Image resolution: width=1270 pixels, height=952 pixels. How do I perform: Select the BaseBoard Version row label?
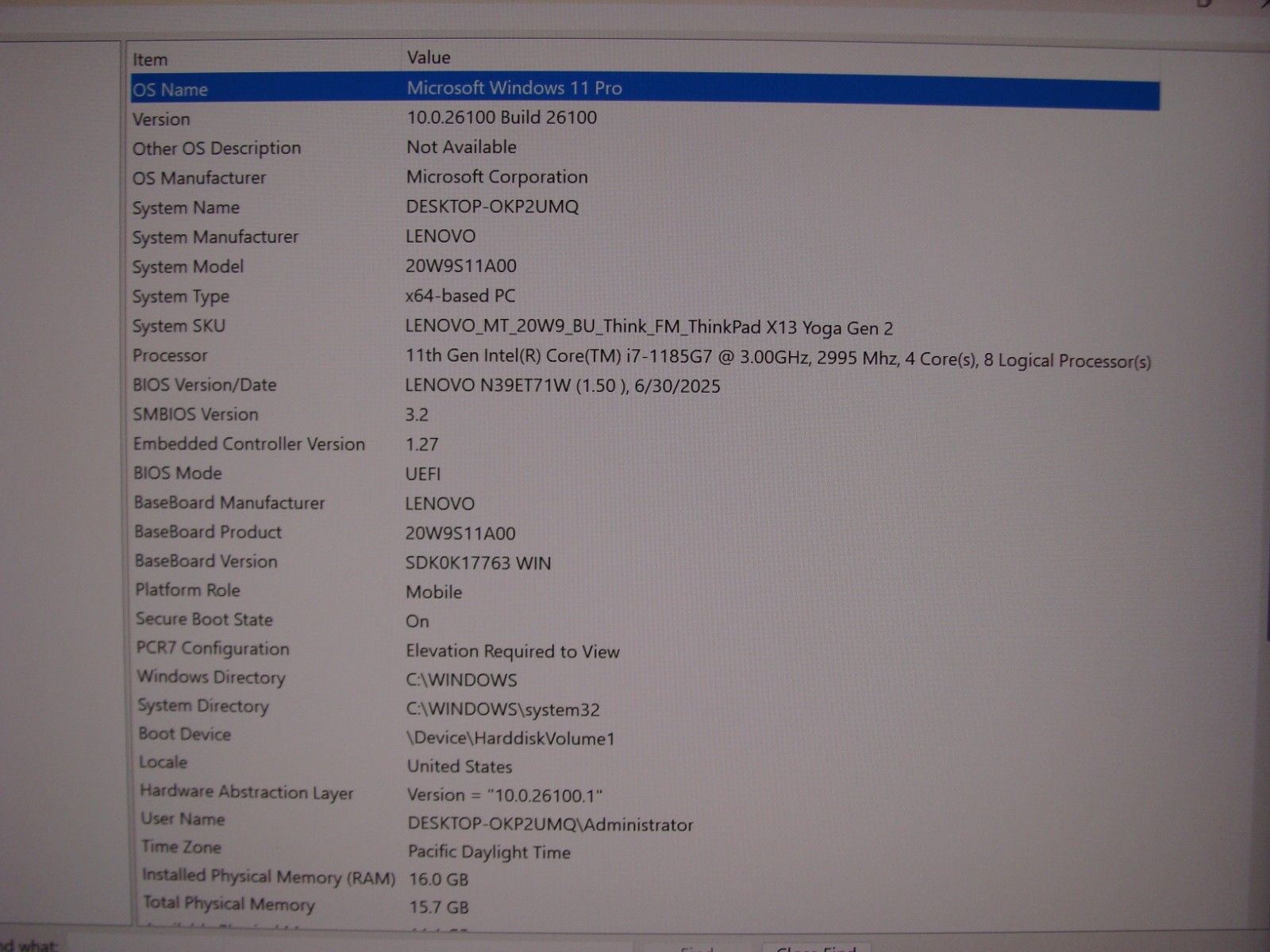coord(206,562)
